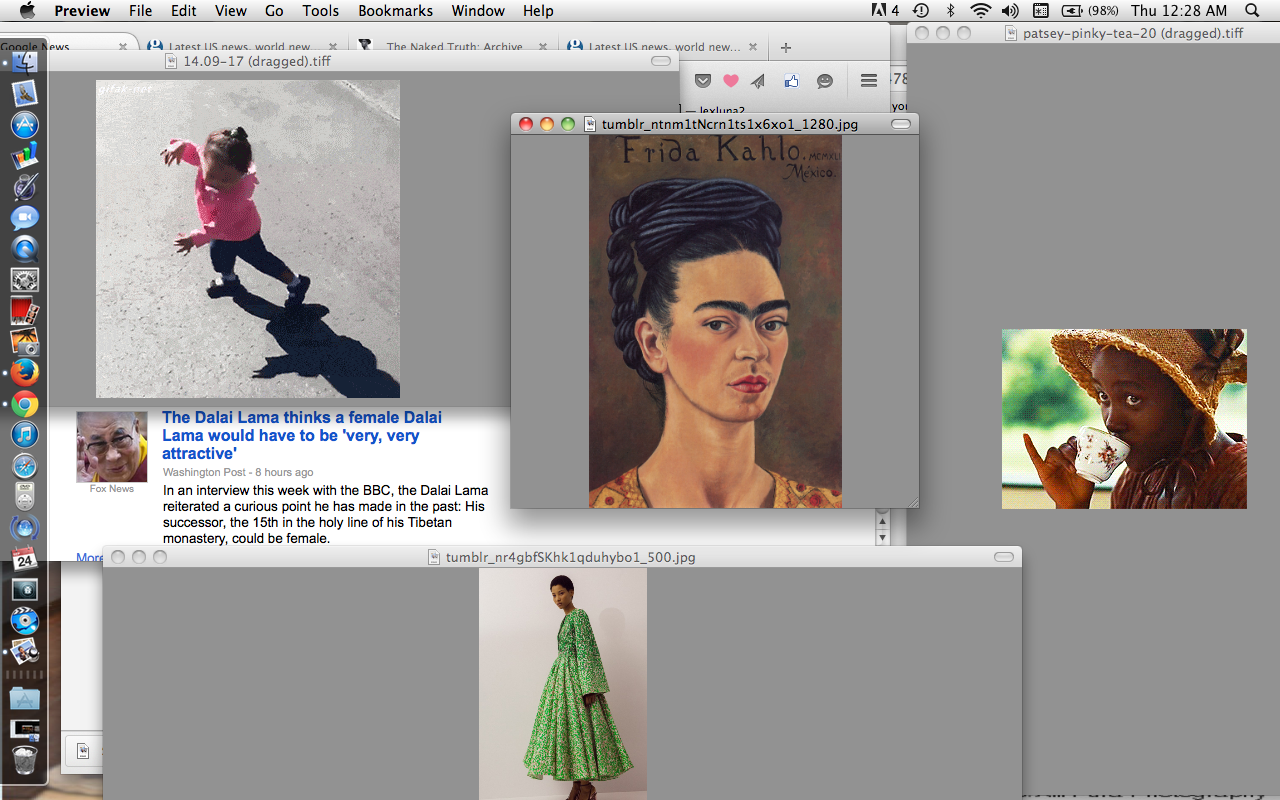Switch to Firefox in the Dock
Screen dimensions: 1280x800
(x=25, y=373)
